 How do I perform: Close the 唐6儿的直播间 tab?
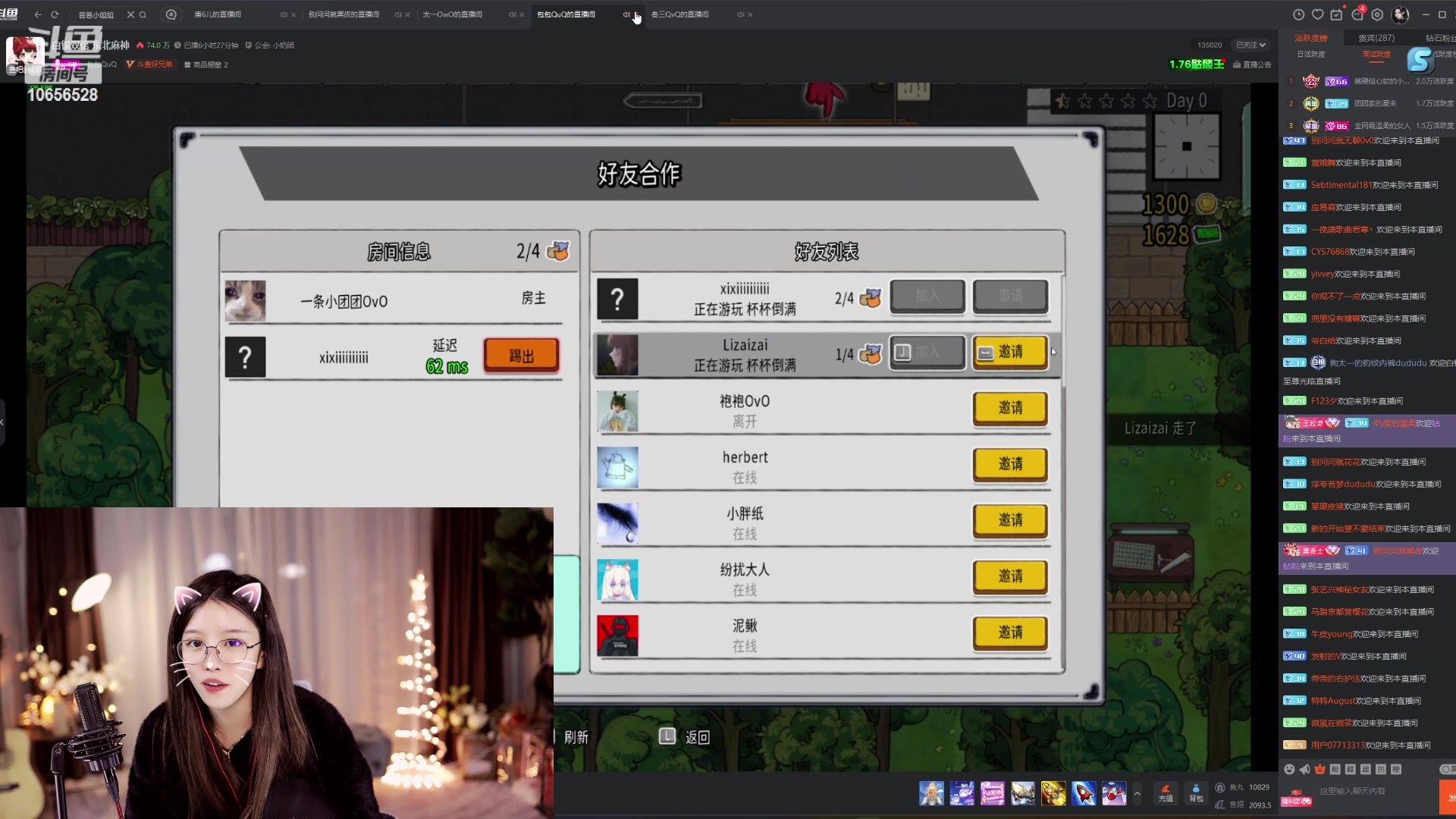[x=293, y=14]
